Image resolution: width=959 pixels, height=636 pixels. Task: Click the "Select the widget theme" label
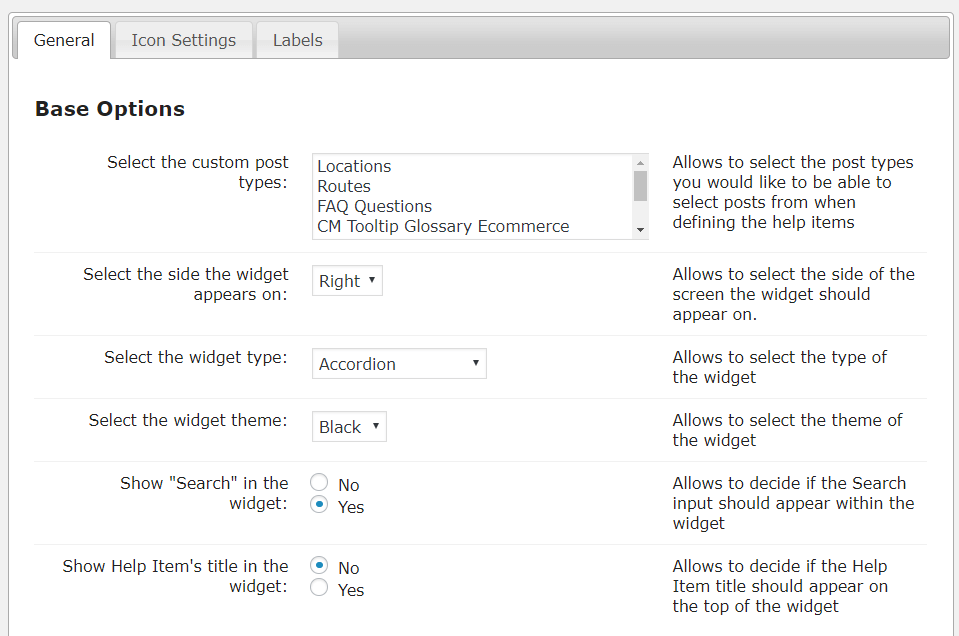pyautogui.click(x=188, y=420)
